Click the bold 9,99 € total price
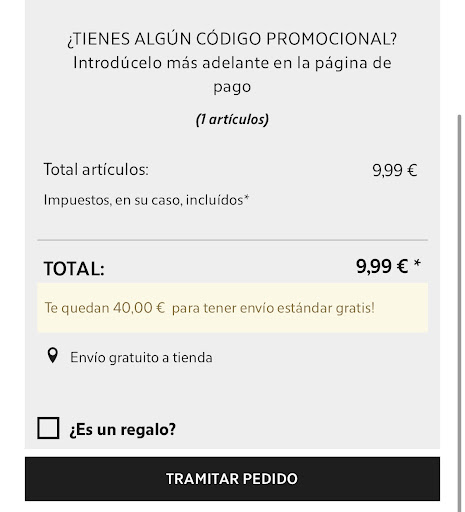Image resolution: width=465 pixels, height=512 pixels. coord(382,266)
